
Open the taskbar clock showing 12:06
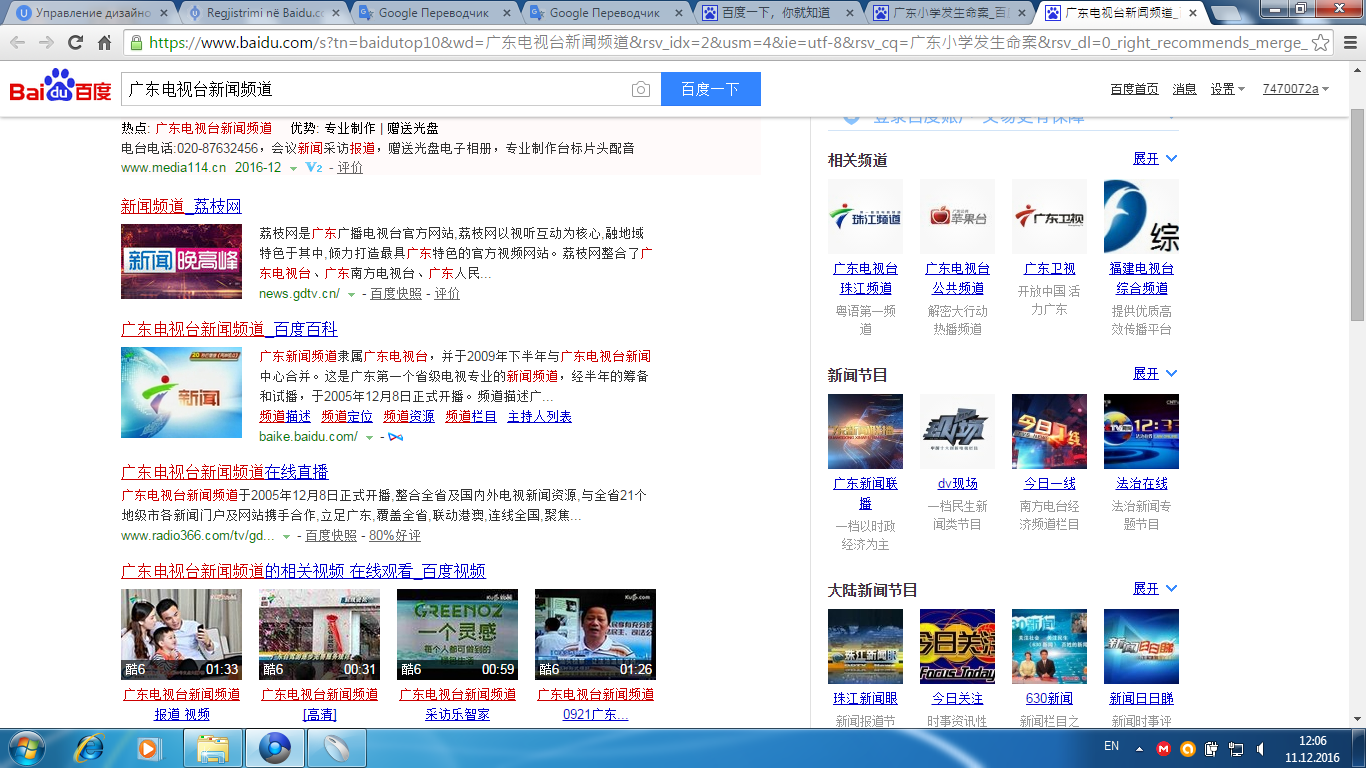[1312, 748]
